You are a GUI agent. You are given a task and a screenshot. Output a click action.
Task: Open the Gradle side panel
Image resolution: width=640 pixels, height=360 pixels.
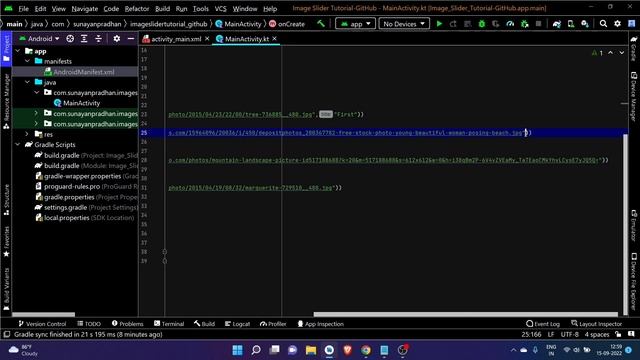[x=634, y=48]
